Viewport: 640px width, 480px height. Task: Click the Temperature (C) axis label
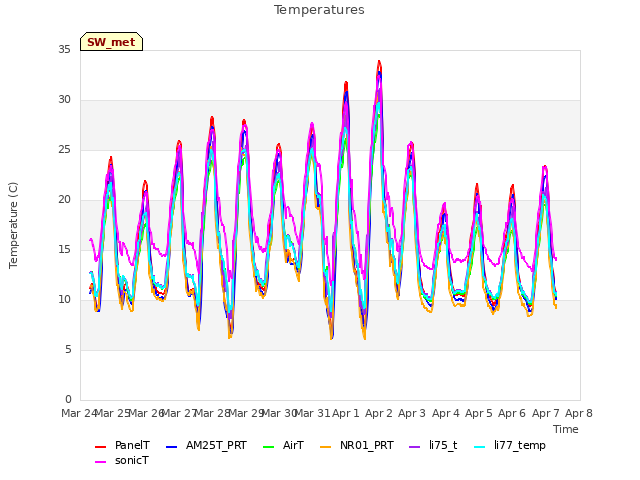click(13, 225)
